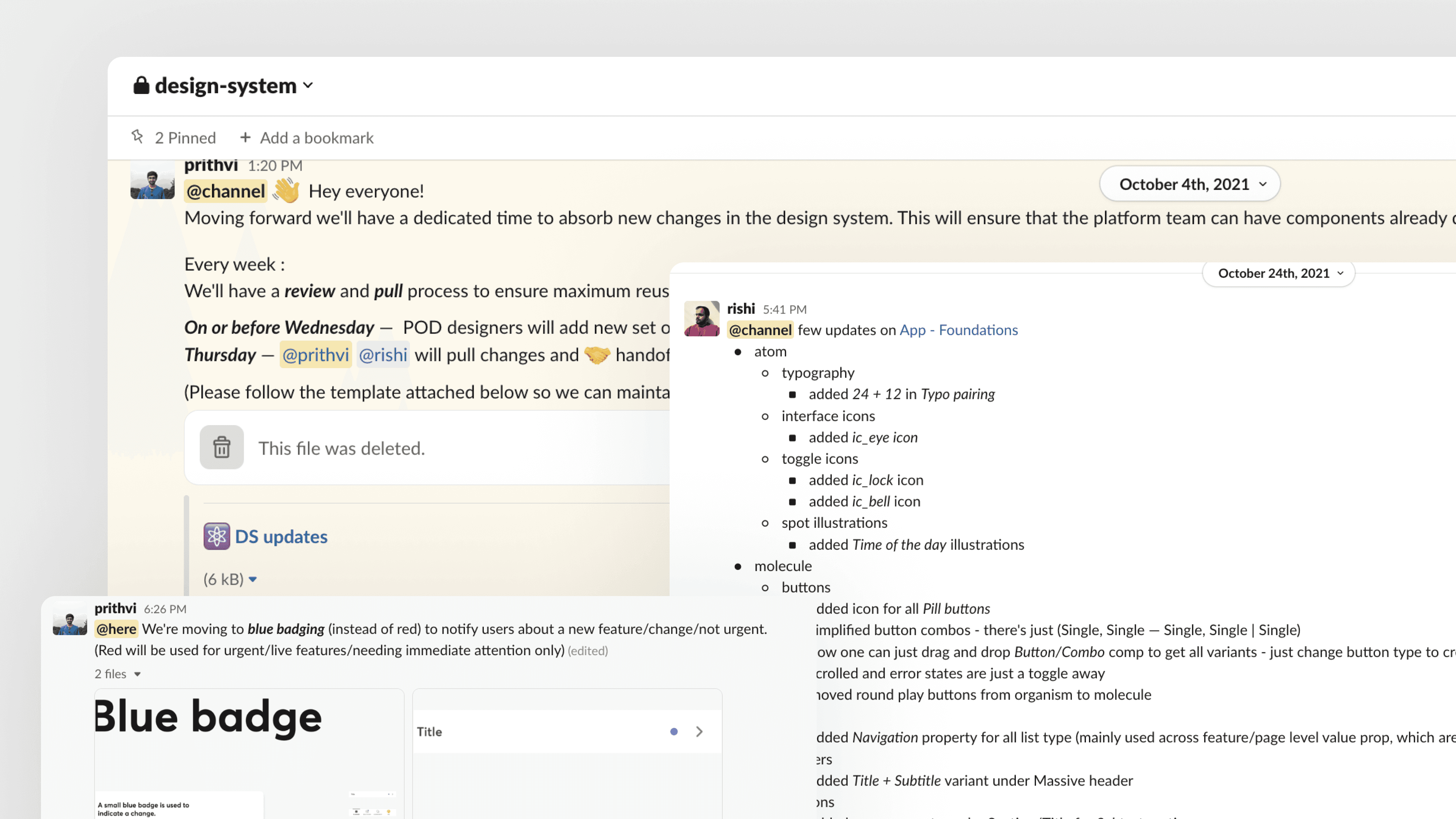Click the @rishi mention

tap(383, 355)
